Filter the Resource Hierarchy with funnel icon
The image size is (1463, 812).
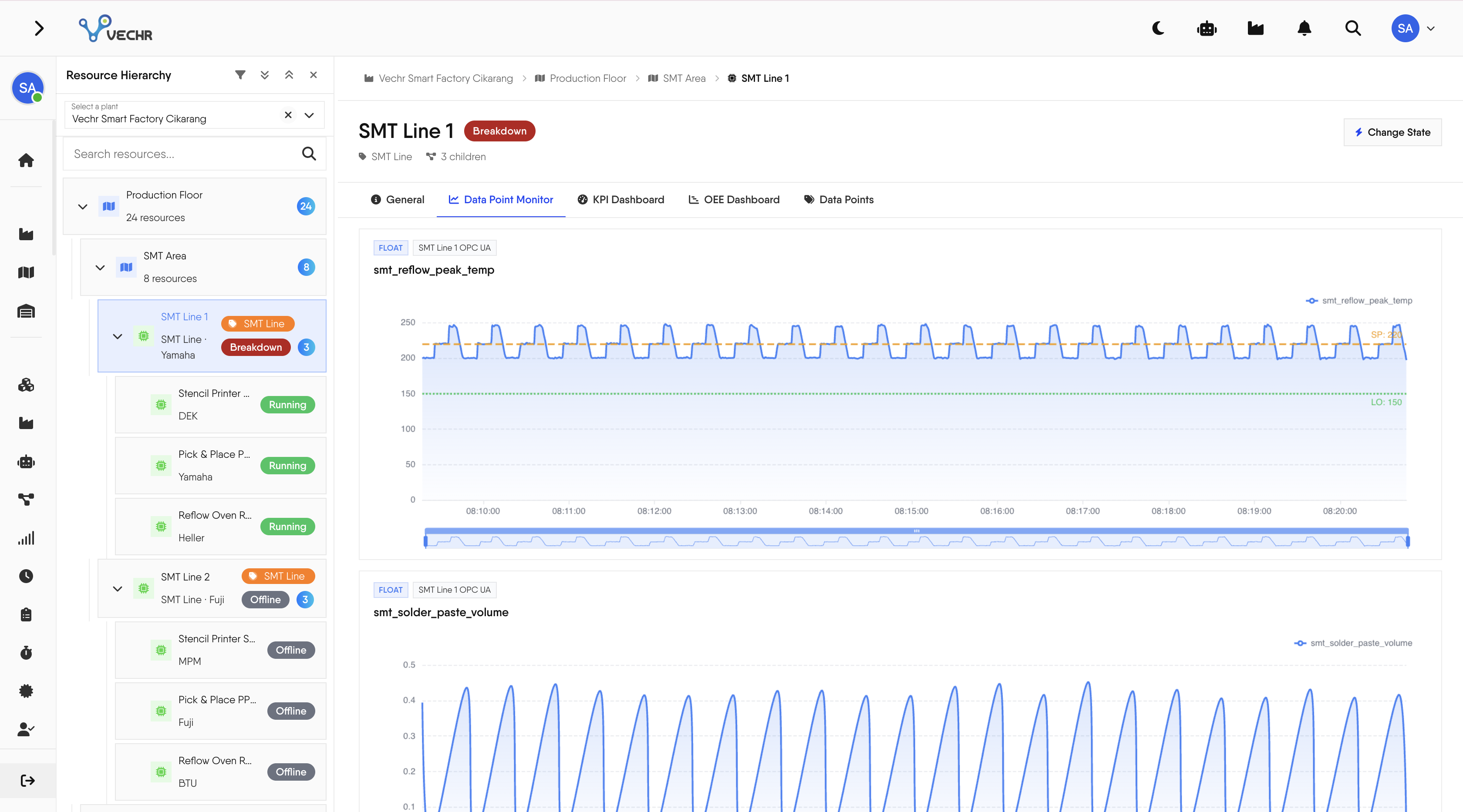pyautogui.click(x=240, y=75)
